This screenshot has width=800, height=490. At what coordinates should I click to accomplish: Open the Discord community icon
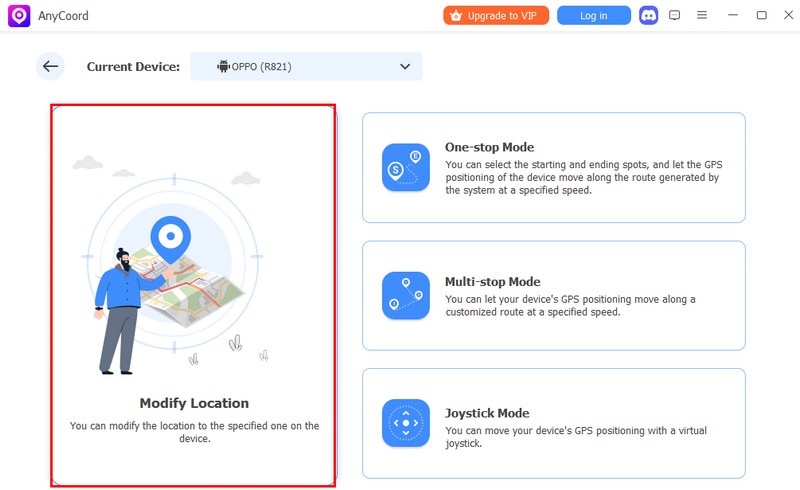648,15
